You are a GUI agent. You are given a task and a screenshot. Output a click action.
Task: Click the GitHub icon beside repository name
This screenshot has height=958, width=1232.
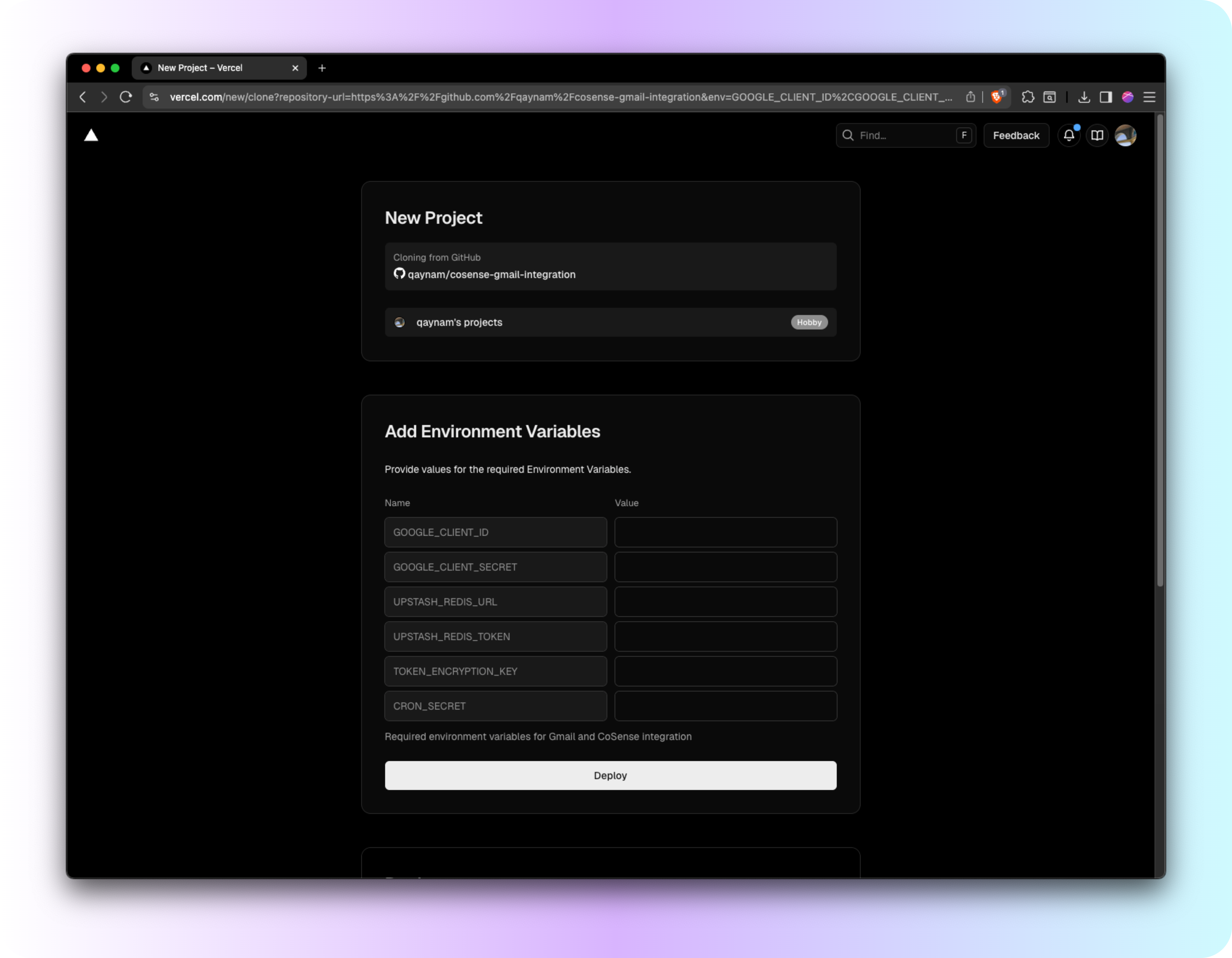(x=399, y=273)
